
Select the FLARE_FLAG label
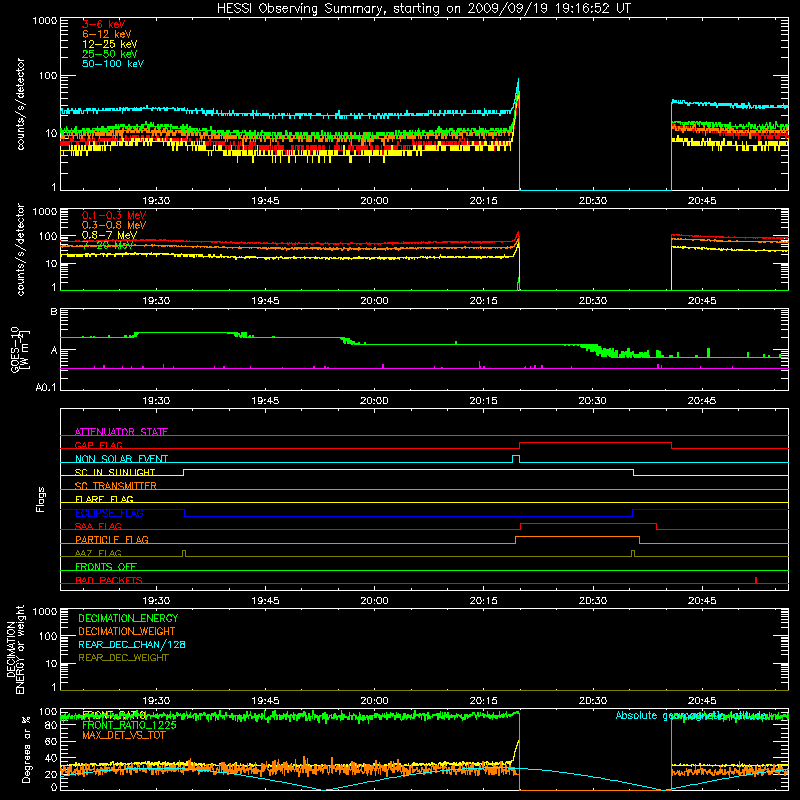pos(104,499)
